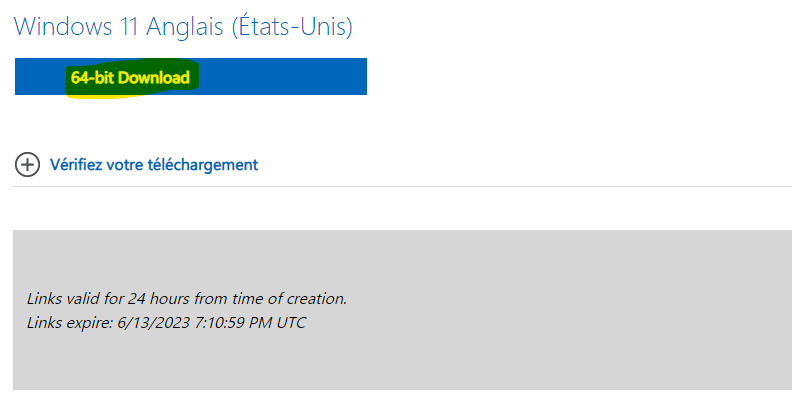Click the Links expire line
The image size is (800, 402).
(x=166, y=322)
